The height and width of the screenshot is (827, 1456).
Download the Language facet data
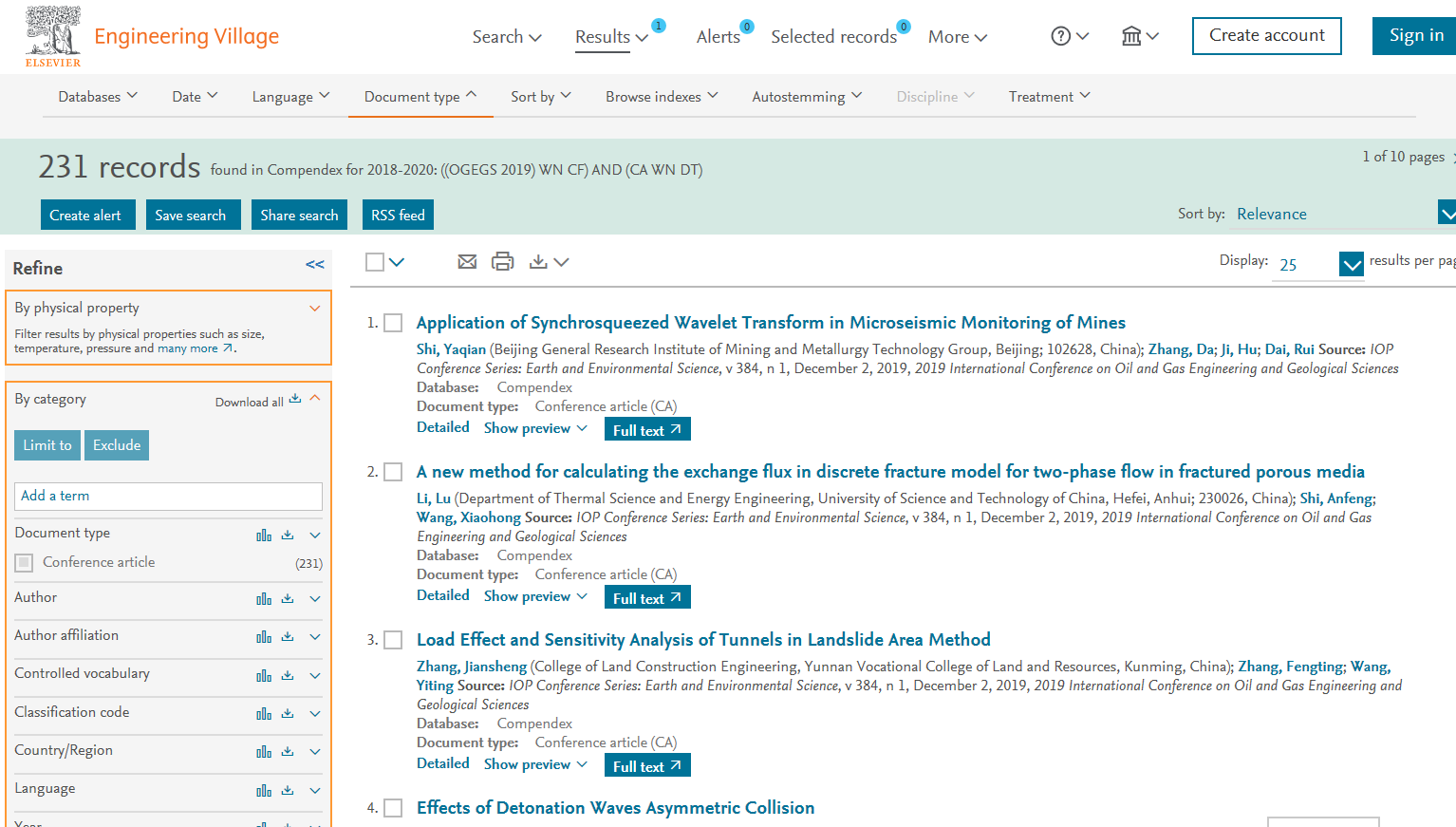(x=288, y=791)
